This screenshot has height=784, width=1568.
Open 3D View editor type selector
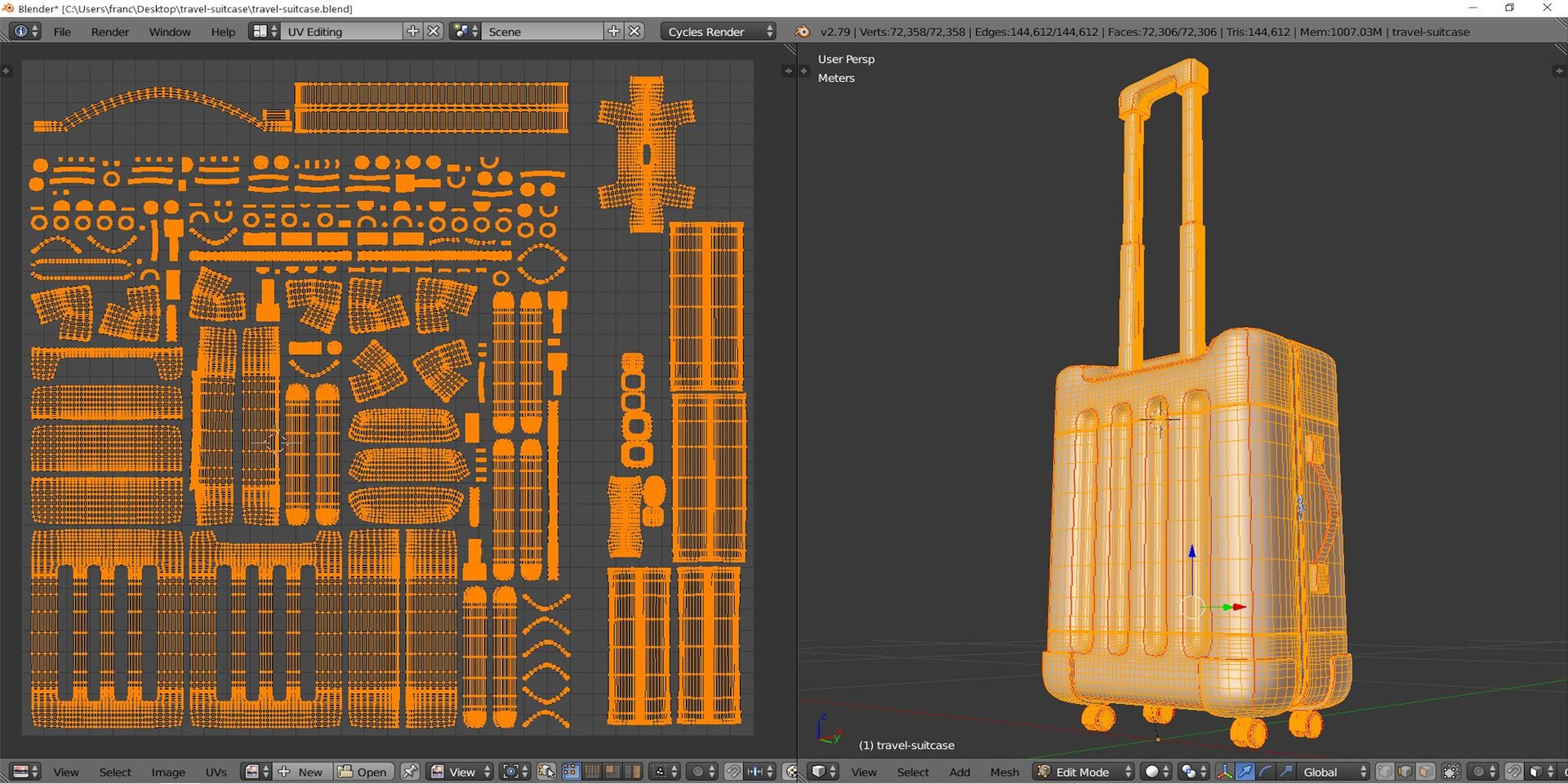[823, 771]
